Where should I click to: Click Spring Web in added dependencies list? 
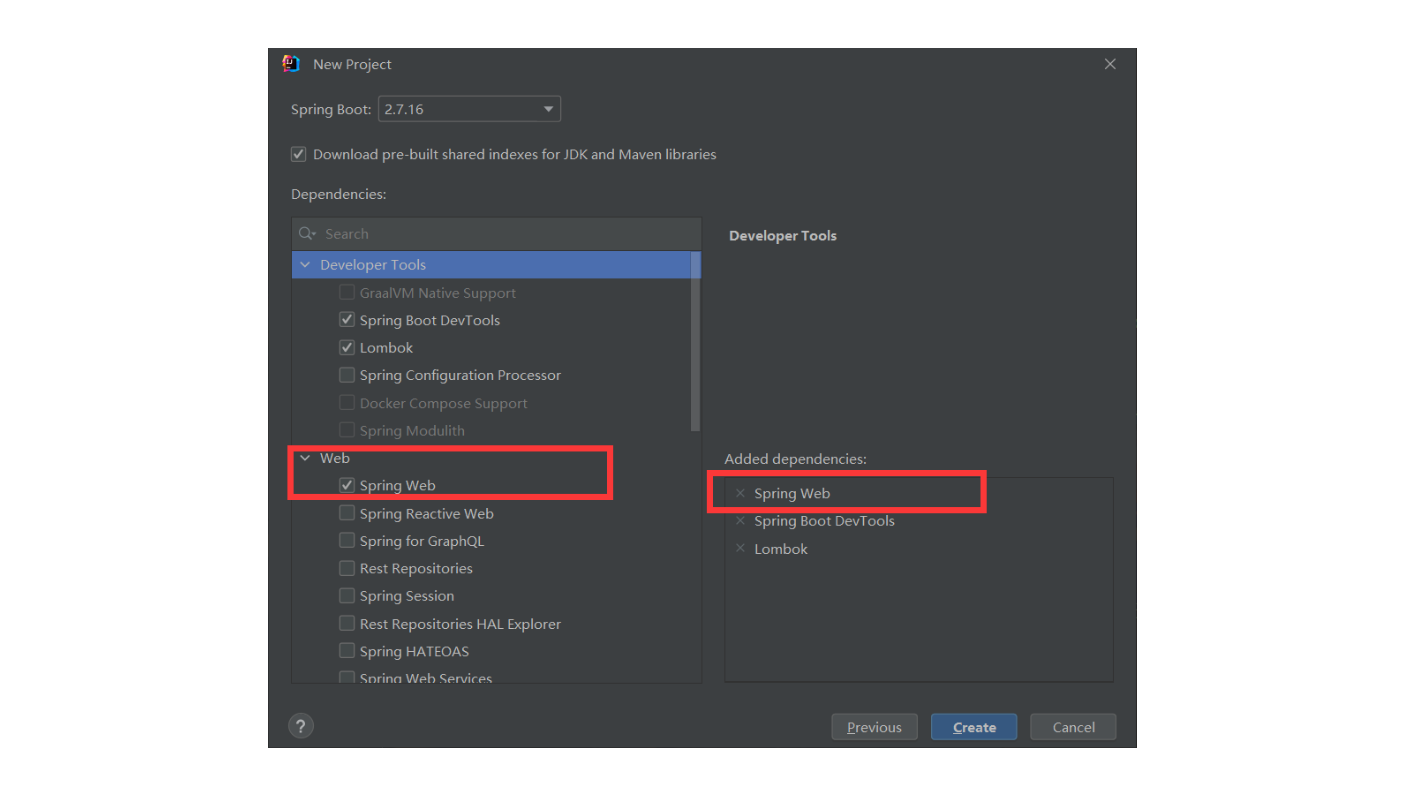tap(792, 493)
